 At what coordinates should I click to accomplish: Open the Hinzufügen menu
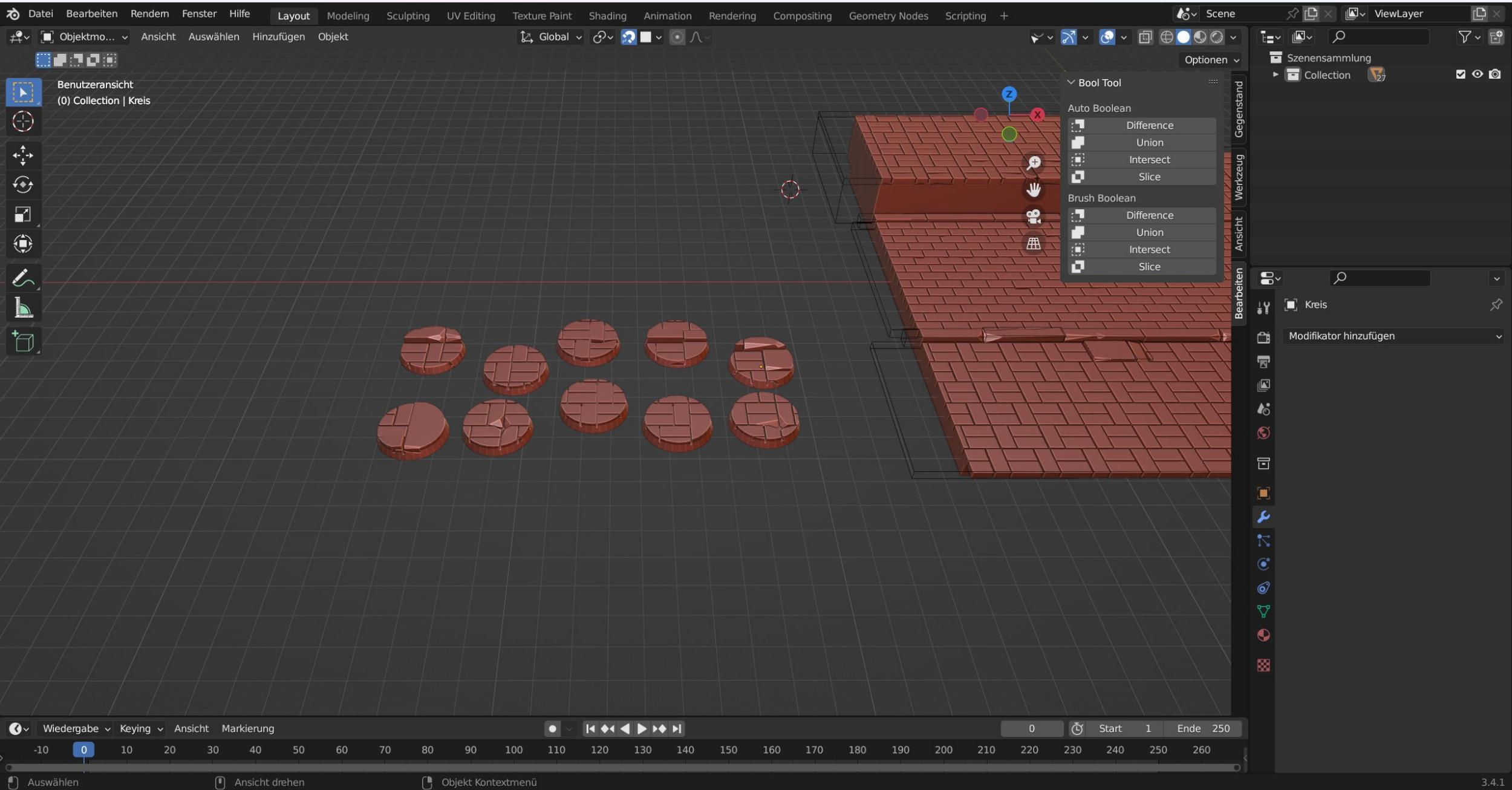pos(278,37)
